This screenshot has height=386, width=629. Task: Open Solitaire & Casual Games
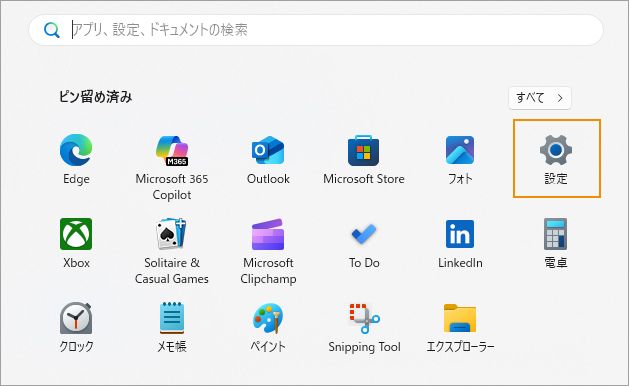172,252
